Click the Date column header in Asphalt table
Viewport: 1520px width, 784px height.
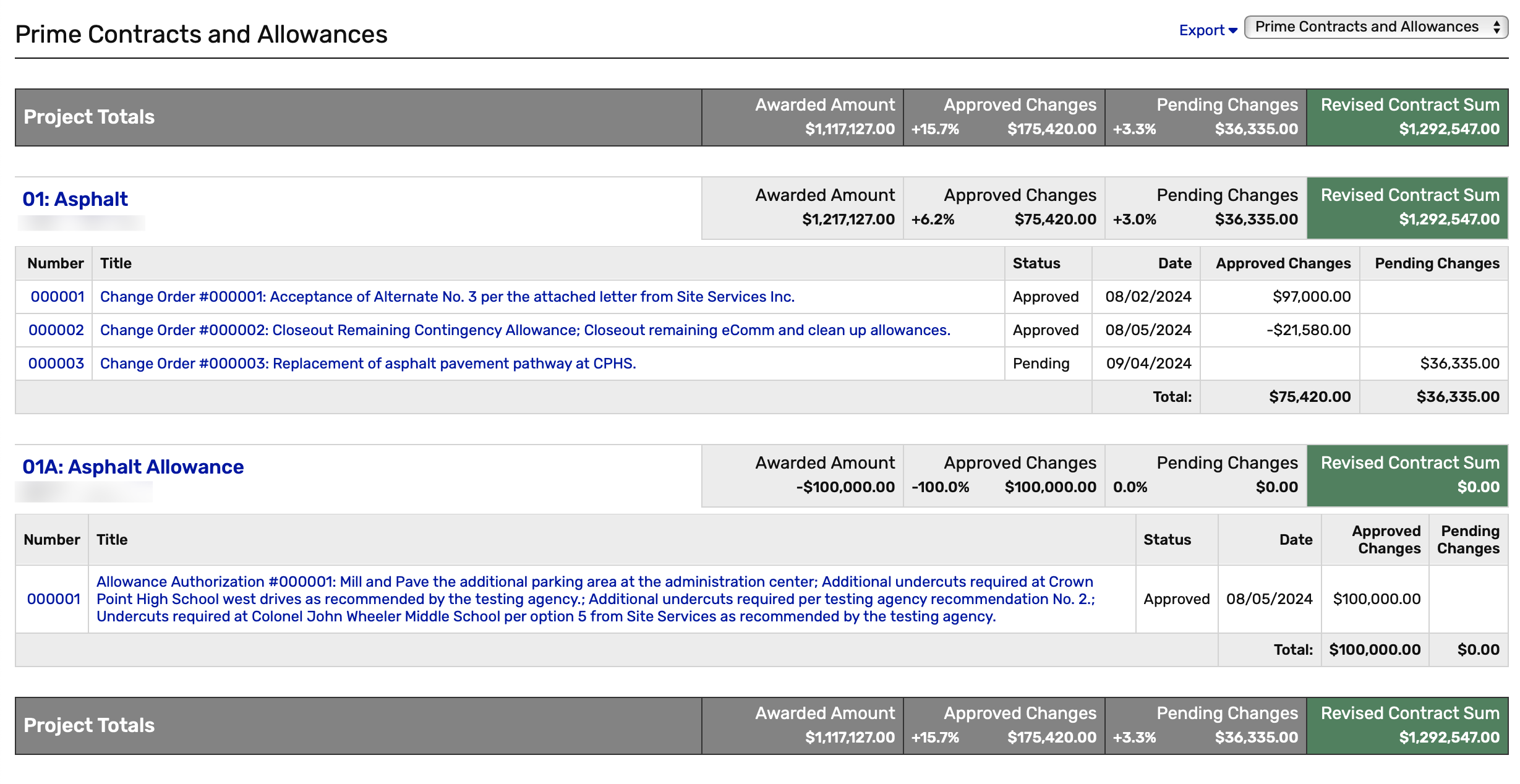(1174, 263)
